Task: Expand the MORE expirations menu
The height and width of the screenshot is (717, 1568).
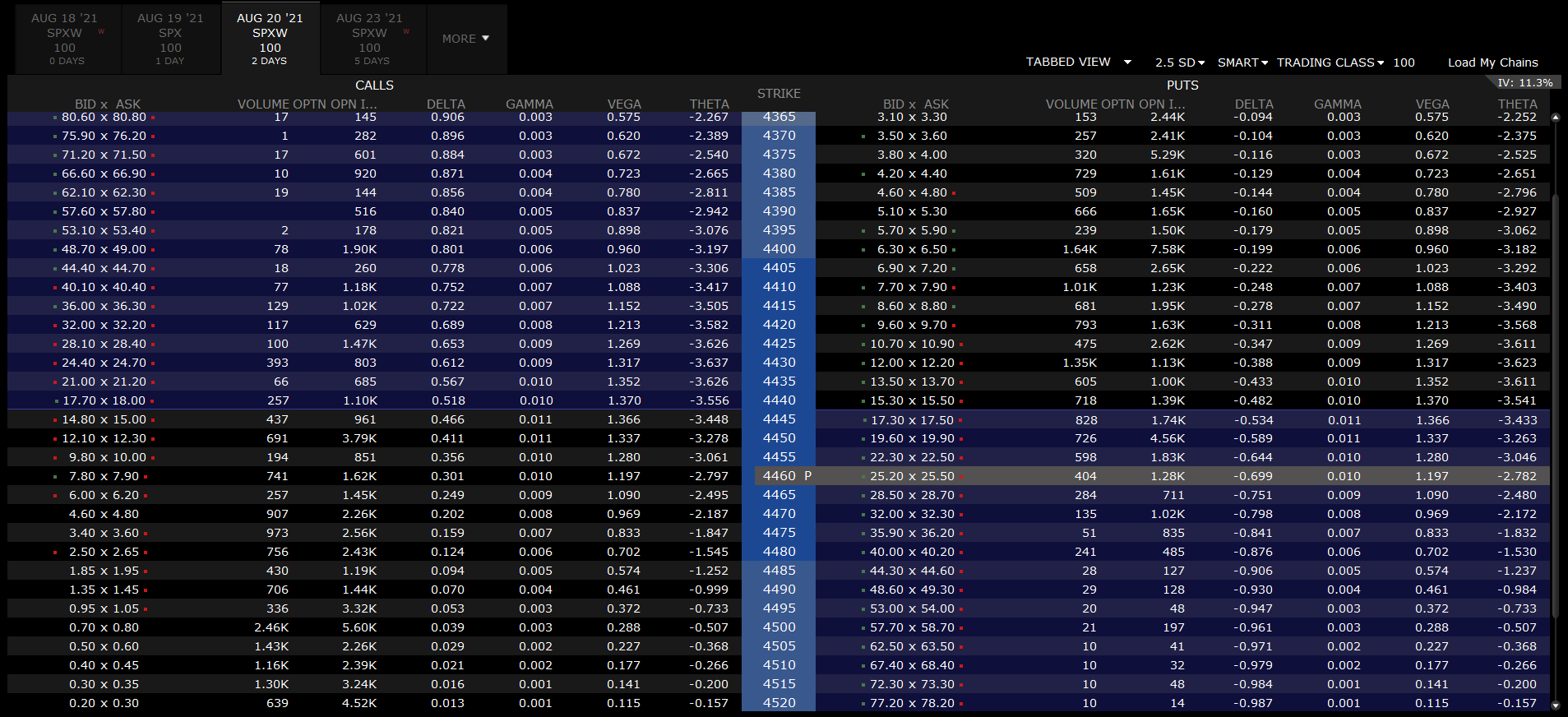Action: pyautogui.click(x=465, y=39)
